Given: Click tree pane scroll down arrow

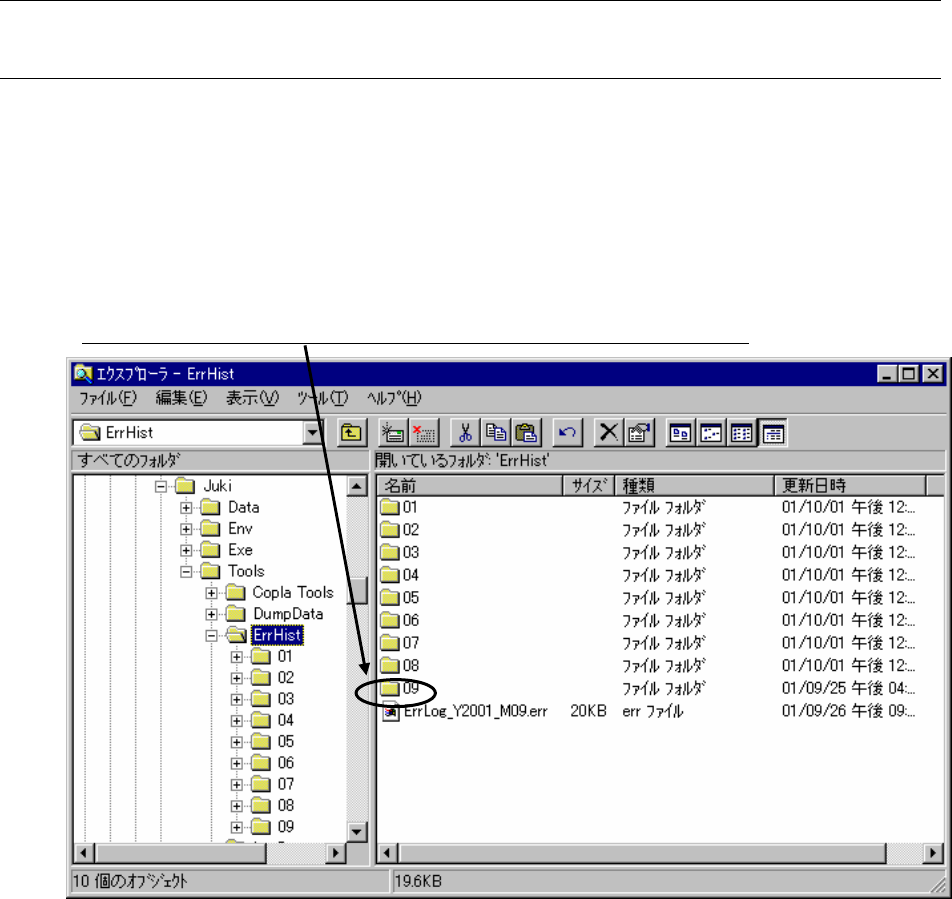Looking at the screenshot, I should click(357, 832).
